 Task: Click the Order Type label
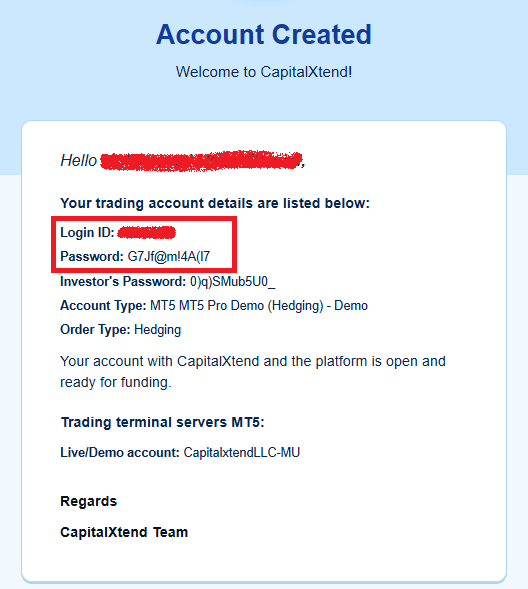(x=95, y=330)
